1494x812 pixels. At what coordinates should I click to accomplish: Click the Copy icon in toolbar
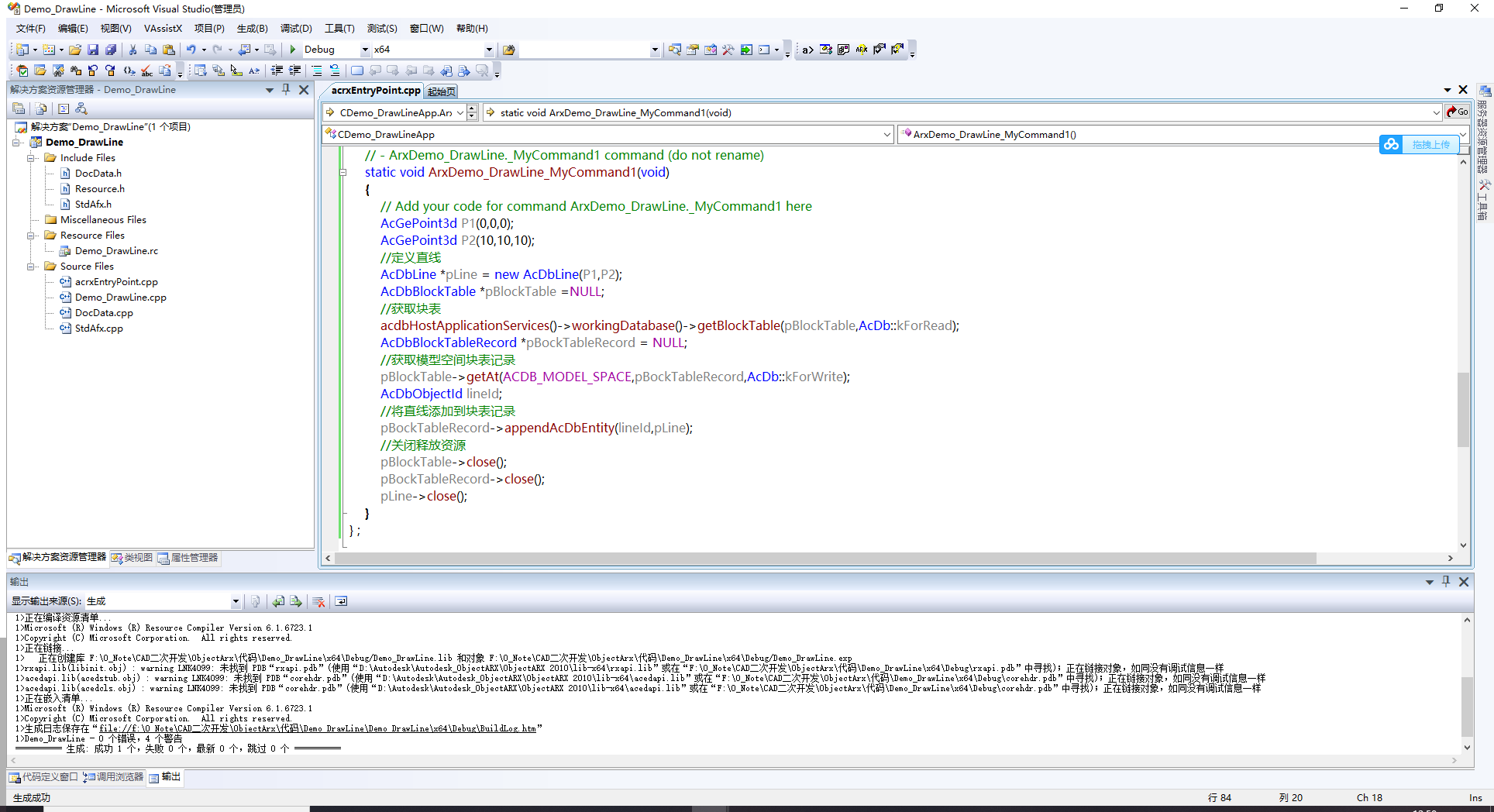(x=150, y=50)
